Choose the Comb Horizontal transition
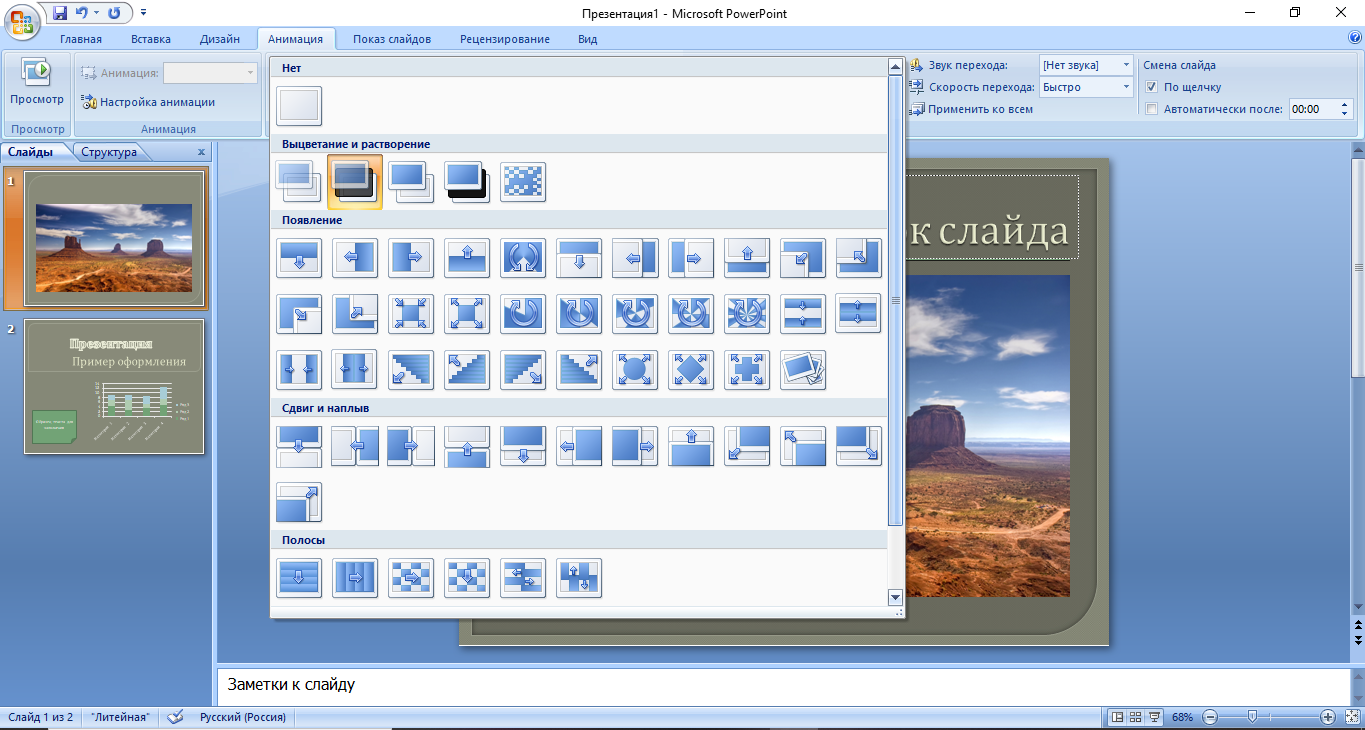Image resolution: width=1365 pixels, height=730 pixels. [523, 578]
